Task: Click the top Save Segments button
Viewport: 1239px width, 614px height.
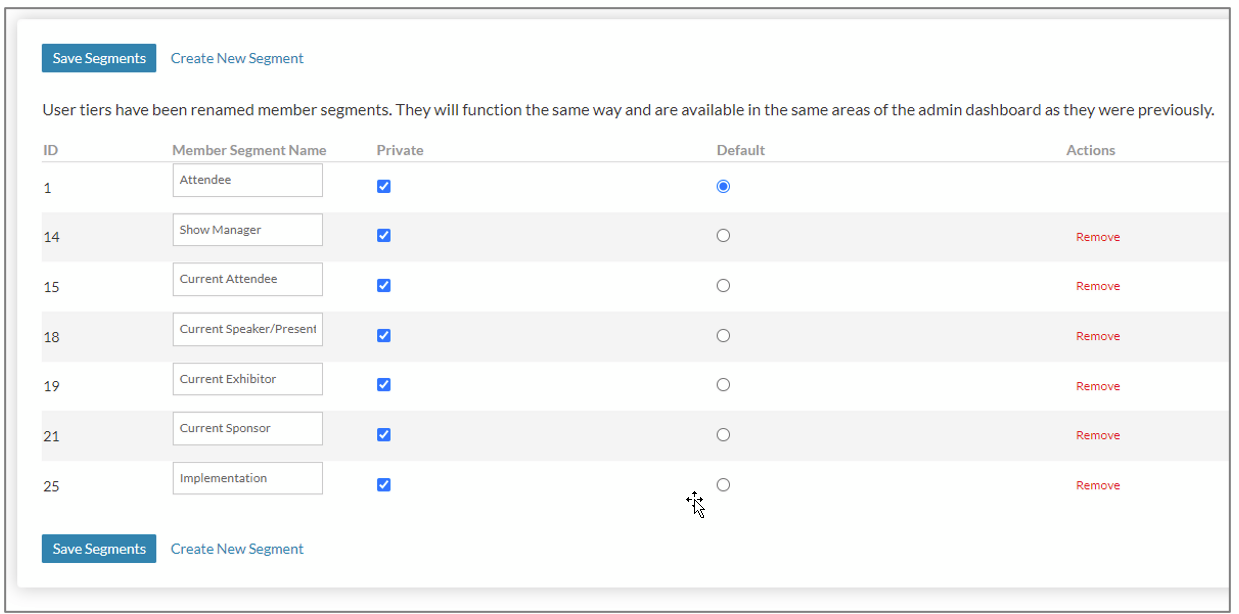Action: [x=99, y=58]
